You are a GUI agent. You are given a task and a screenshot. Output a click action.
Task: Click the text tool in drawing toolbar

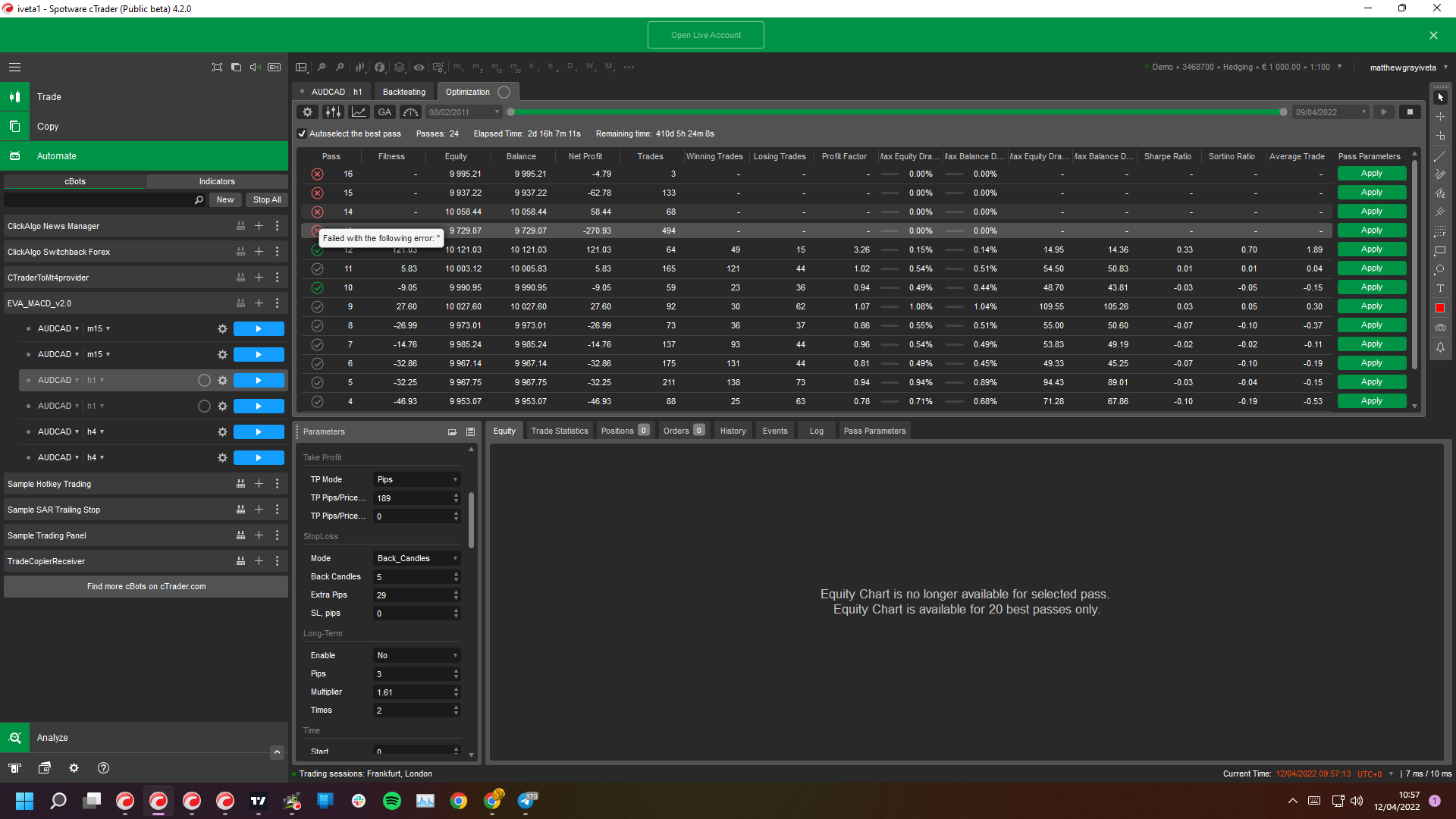coord(1440,288)
